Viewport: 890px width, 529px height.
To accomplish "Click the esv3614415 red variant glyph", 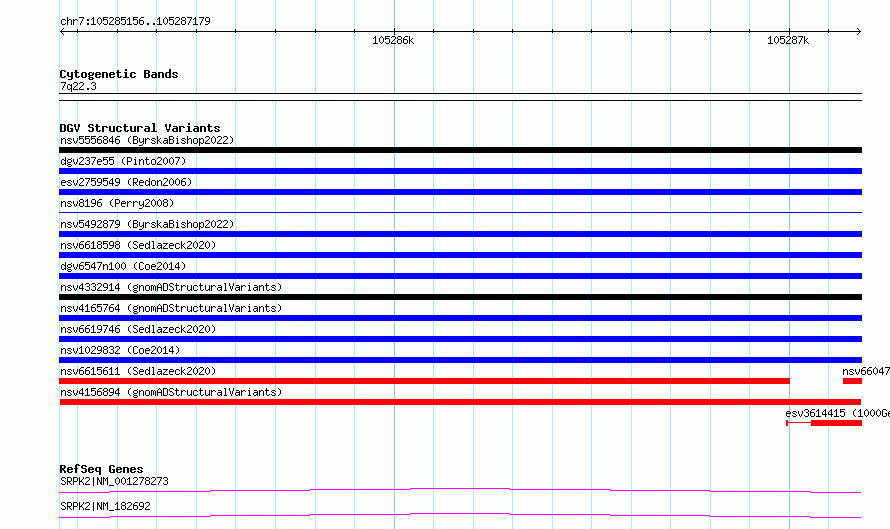I will [x=824, y=423].
